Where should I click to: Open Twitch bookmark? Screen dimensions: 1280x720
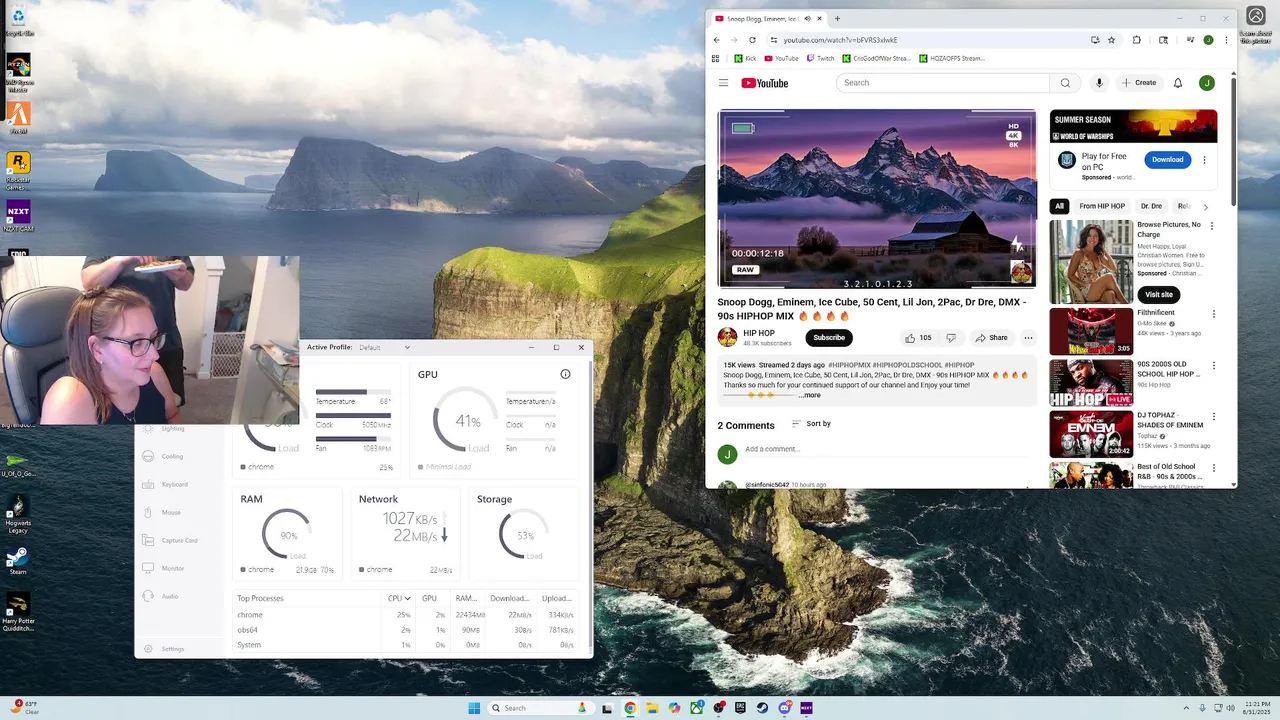820,58
